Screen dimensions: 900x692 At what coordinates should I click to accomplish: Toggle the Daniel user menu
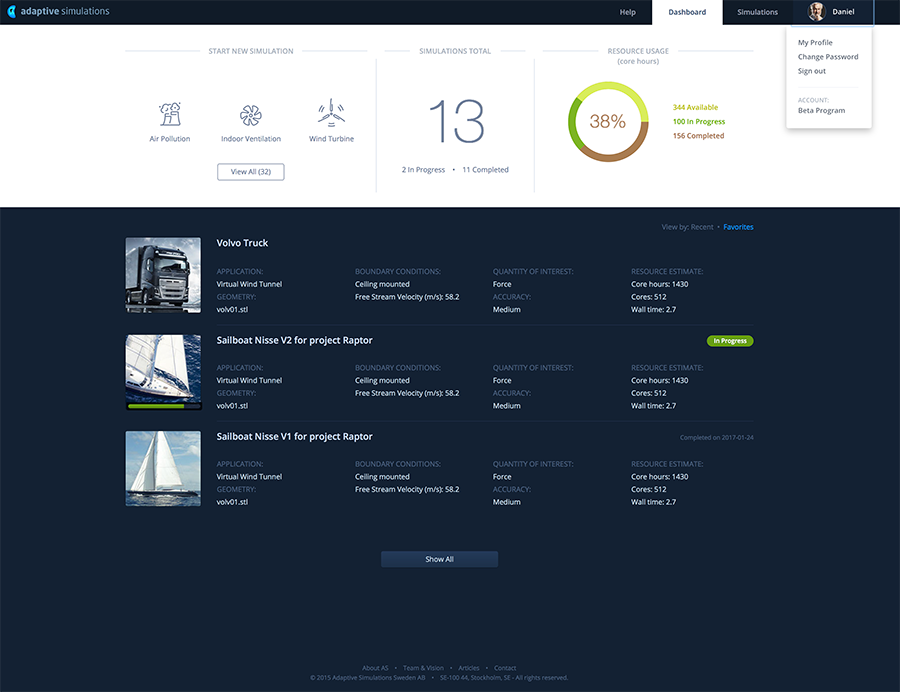(832, 12)
